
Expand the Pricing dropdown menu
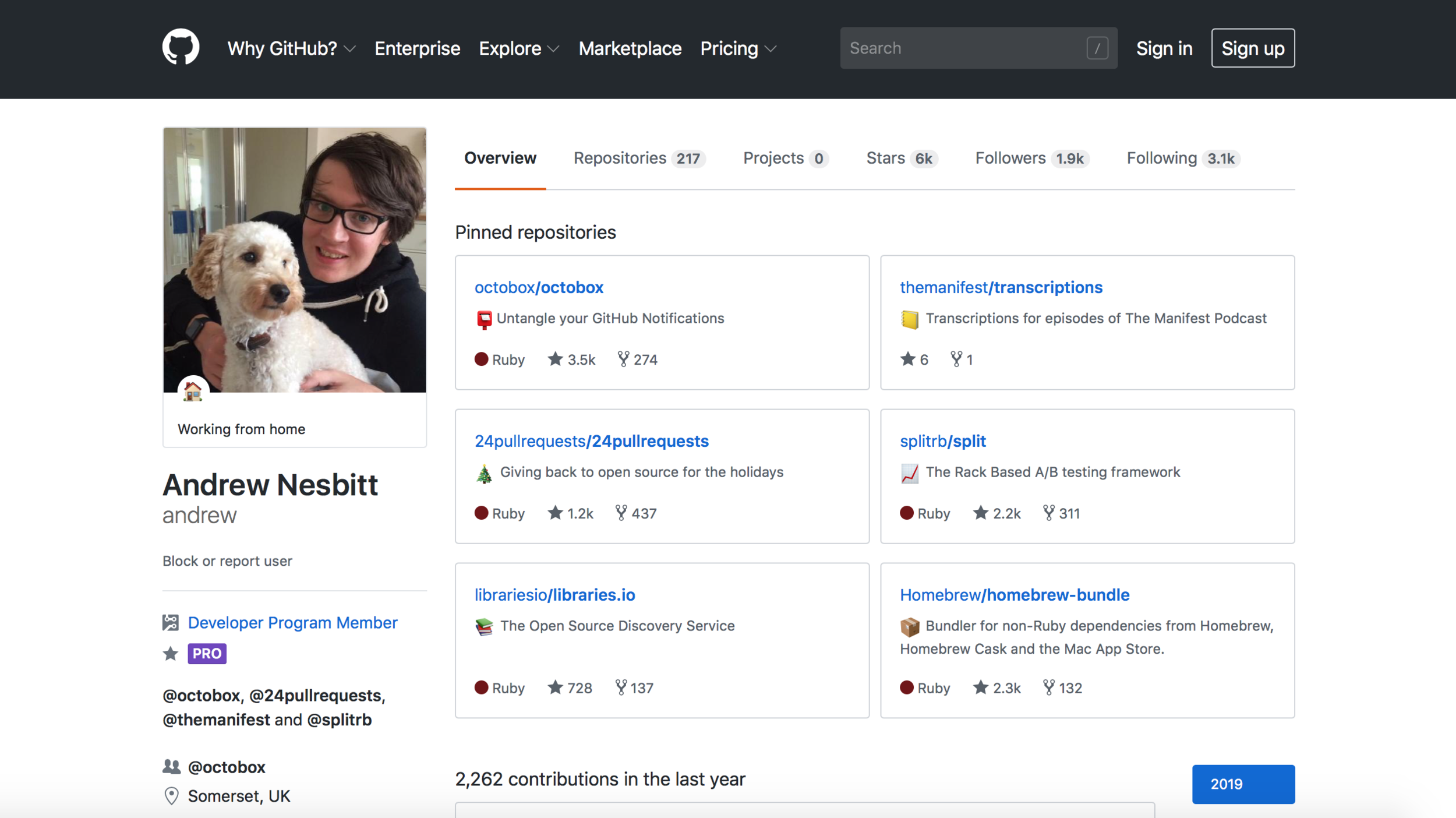coord(738,48)
